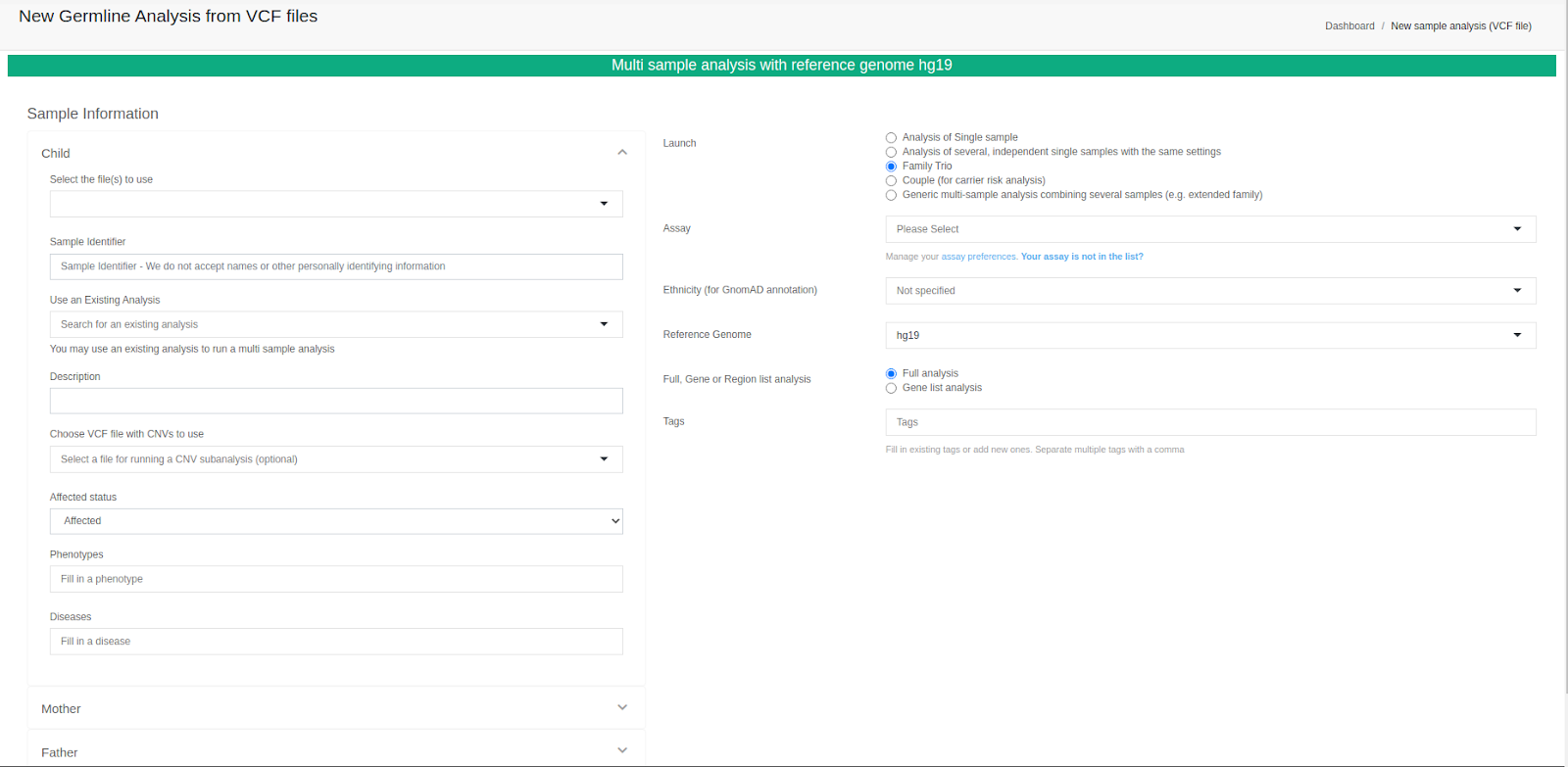
Task: Click the 'Full, Gene or Region list analysis' label
Action: tap(737, 379)
